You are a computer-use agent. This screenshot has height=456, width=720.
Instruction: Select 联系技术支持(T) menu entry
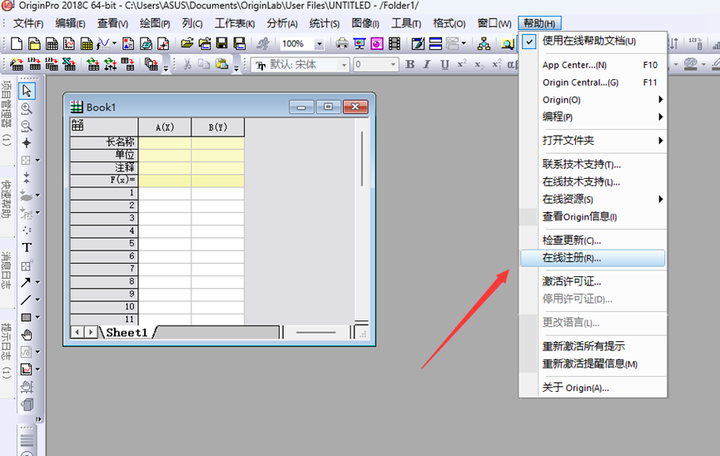point(592,164)
